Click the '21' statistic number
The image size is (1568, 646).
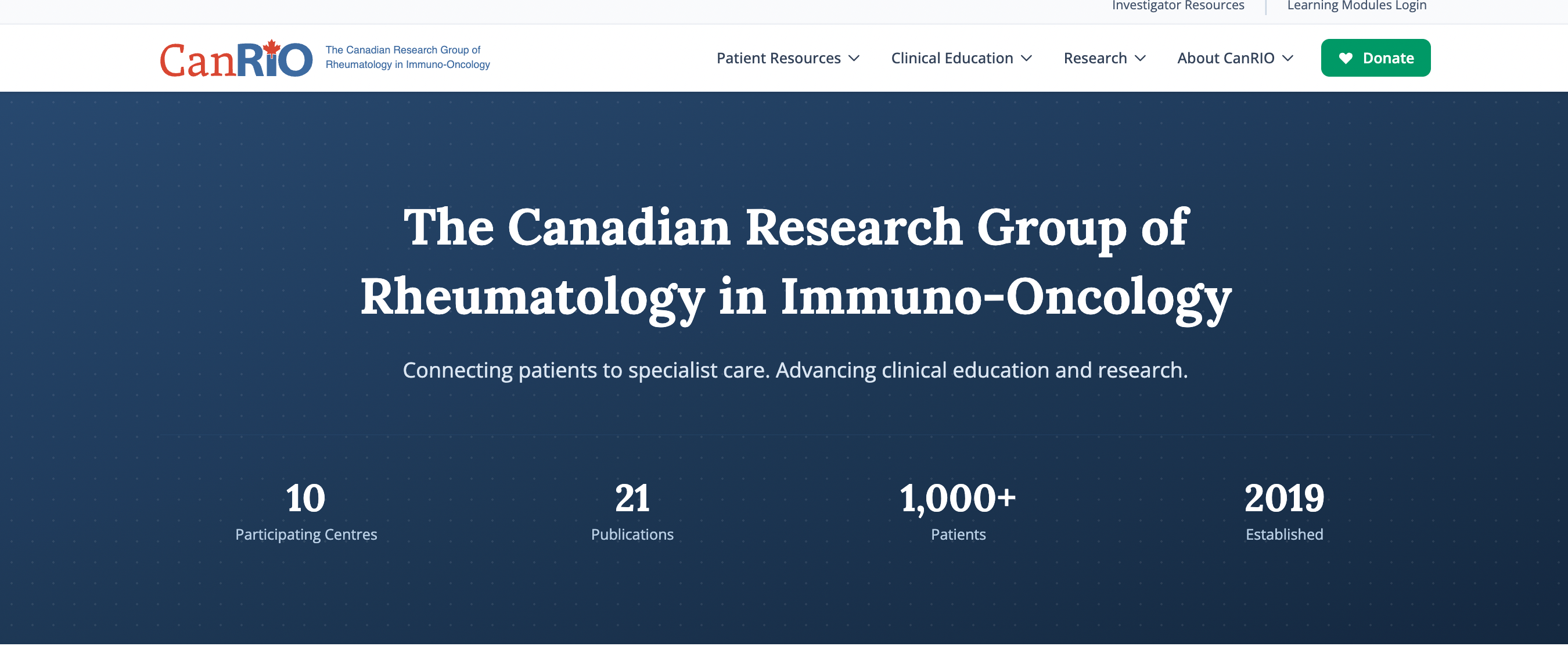[632, 498]
